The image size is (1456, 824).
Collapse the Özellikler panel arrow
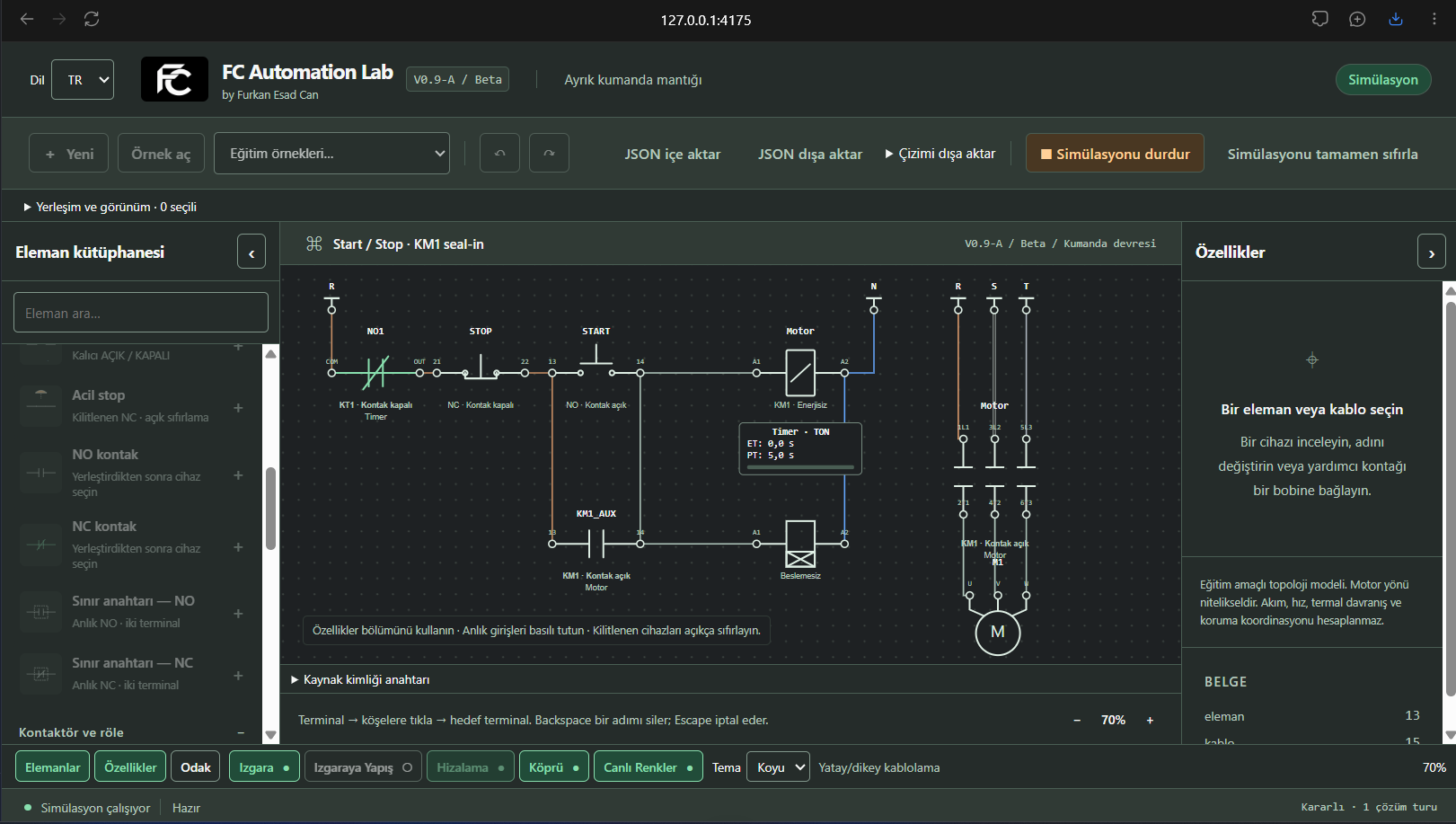coord(1432,253)
